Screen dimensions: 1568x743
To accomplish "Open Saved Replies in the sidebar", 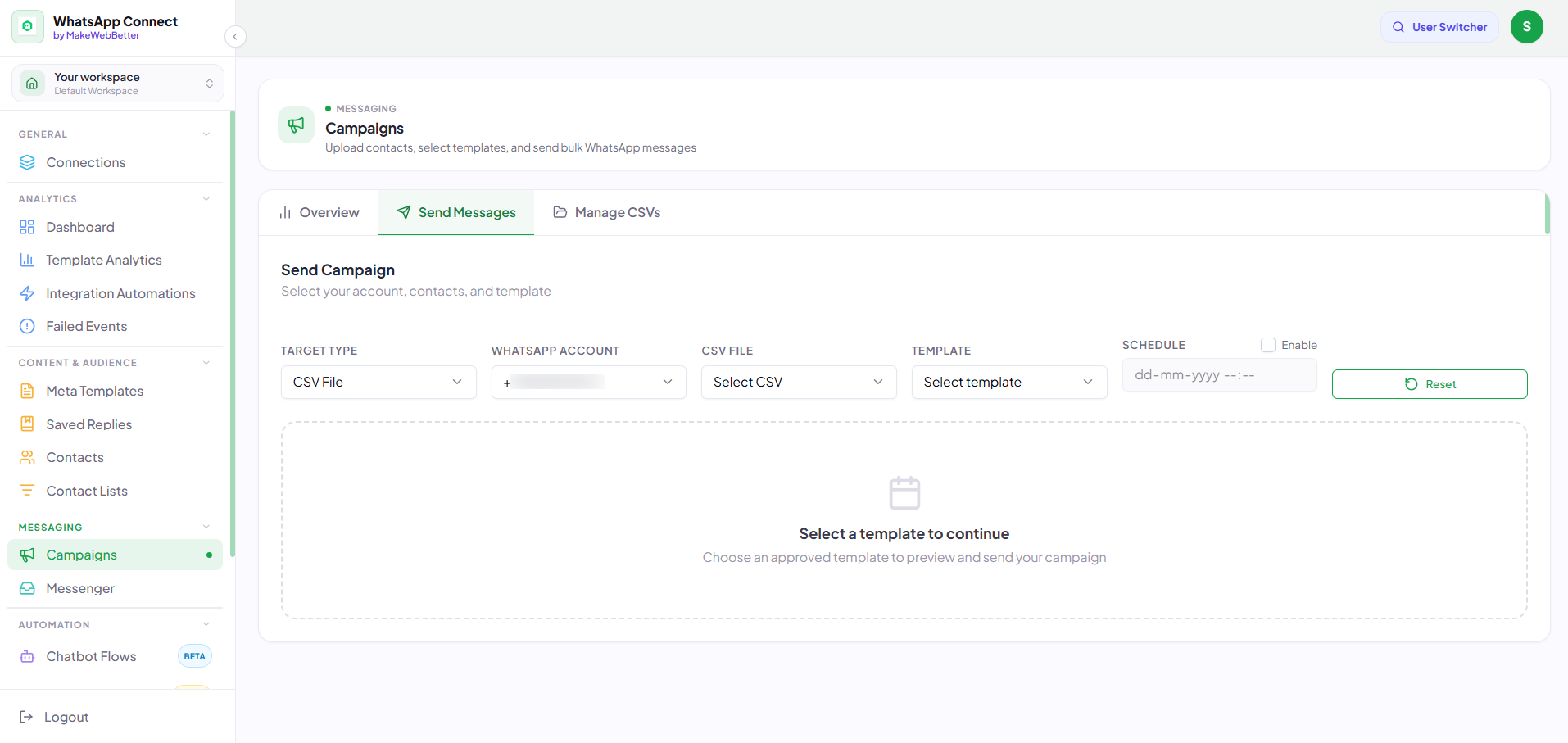I will coord(115,424).
